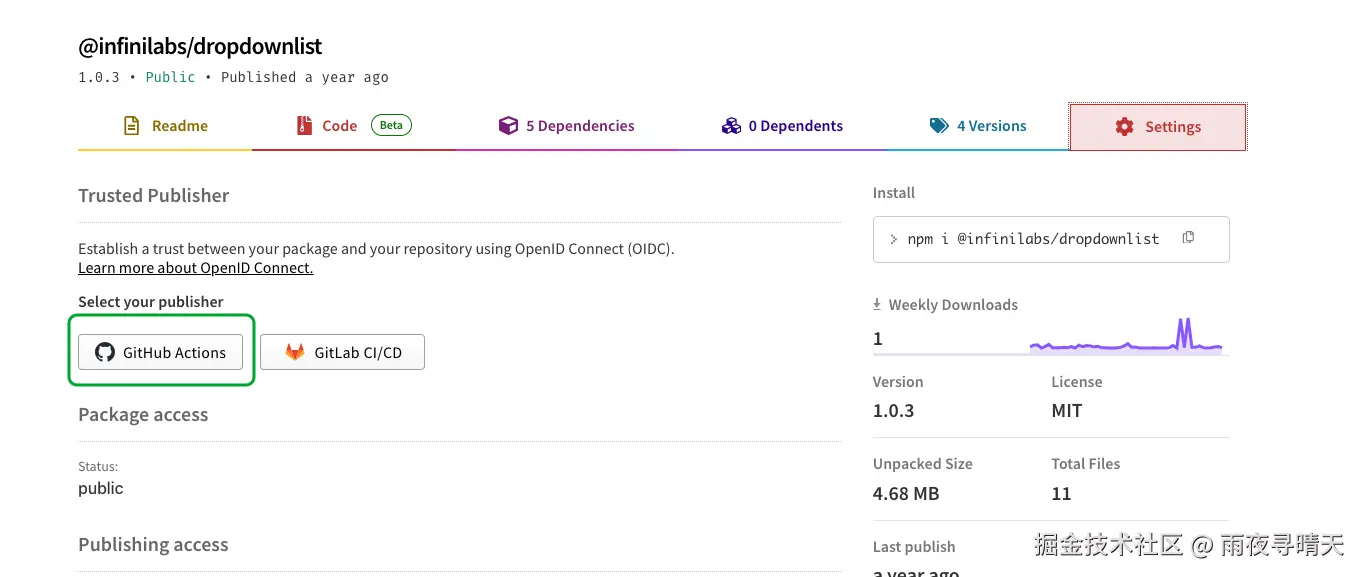Click the Beta badge next to Code

click(391, 125)
